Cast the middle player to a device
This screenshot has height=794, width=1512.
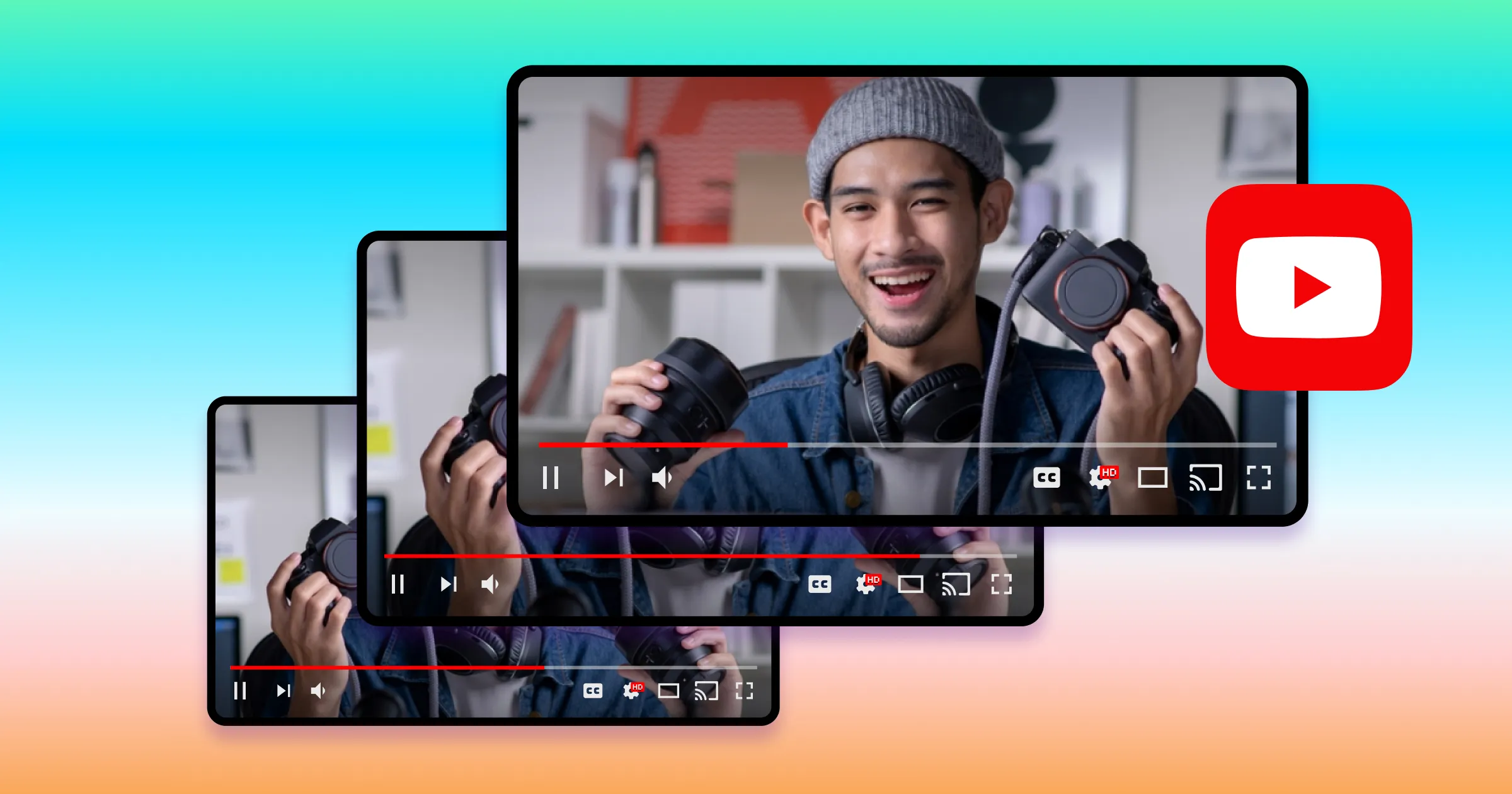[x=956, y=584]
